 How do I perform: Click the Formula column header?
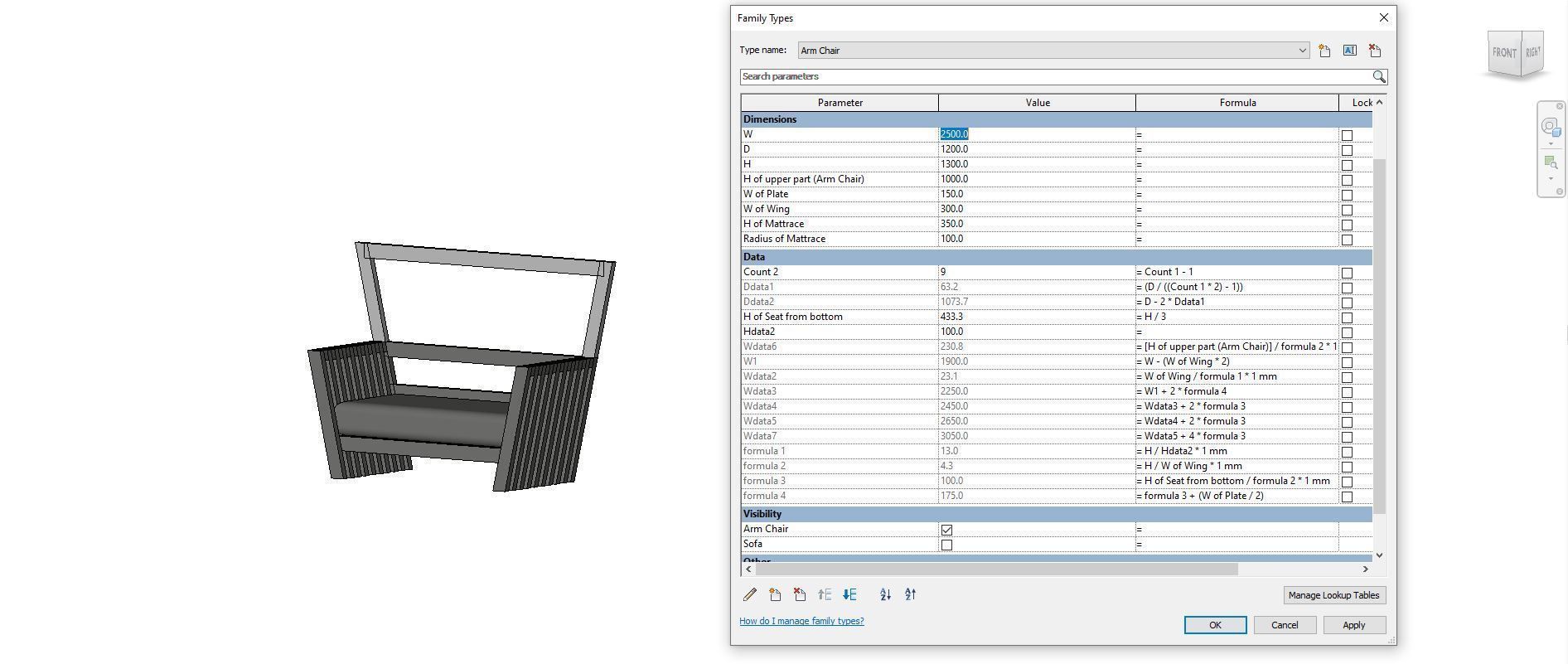pyautogui.click(x=1236, y=103)
